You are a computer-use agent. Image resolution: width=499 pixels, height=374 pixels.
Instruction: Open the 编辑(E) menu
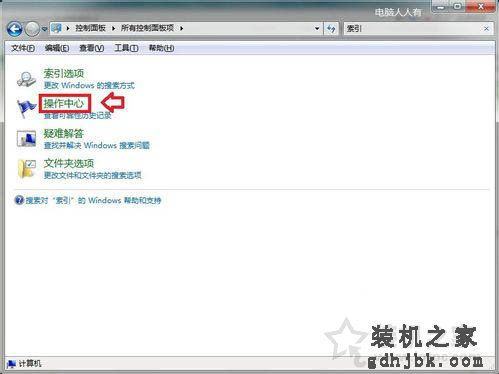coord(57,48)
